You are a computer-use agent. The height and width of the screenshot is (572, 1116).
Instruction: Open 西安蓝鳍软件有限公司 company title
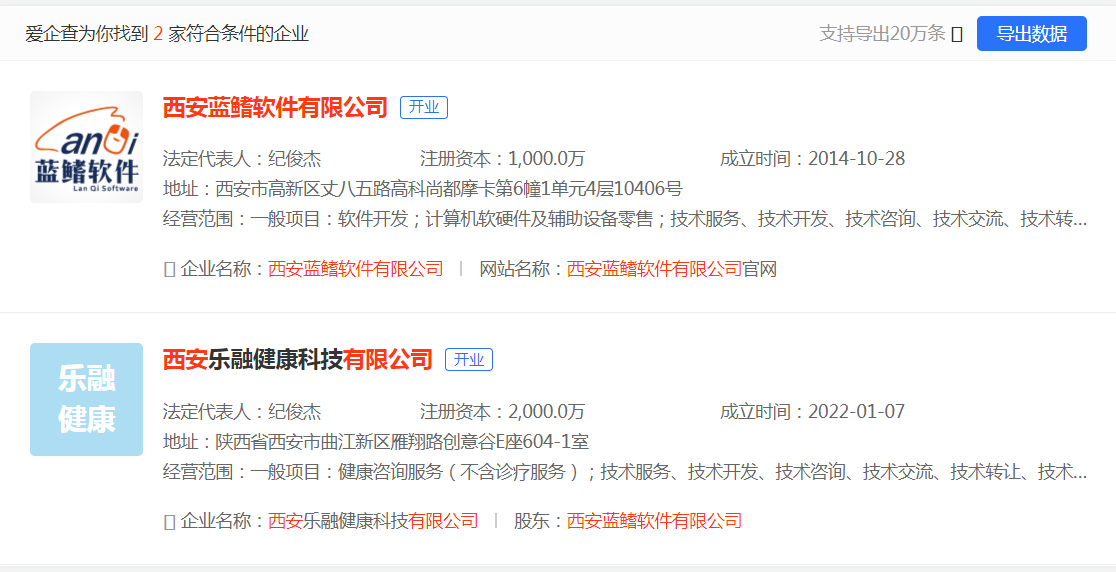point(275,107)
